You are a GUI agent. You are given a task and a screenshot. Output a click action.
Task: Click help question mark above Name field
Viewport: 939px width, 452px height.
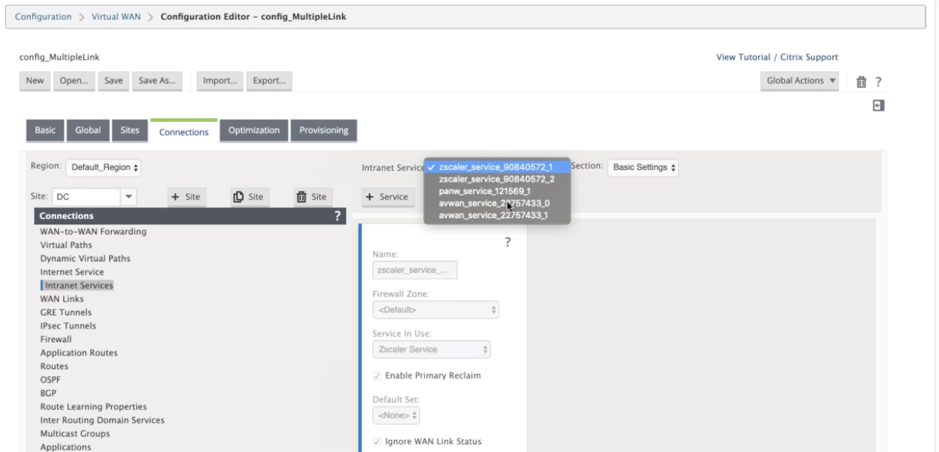[x=507, y=242]
